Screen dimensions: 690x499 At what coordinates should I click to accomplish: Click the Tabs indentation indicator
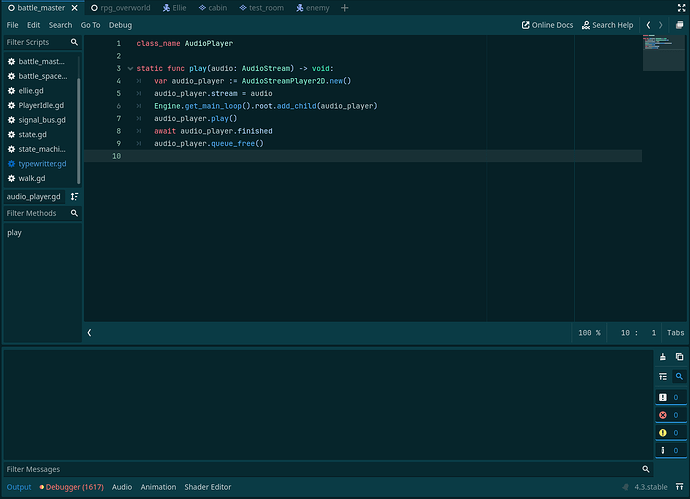coord(675,333)
